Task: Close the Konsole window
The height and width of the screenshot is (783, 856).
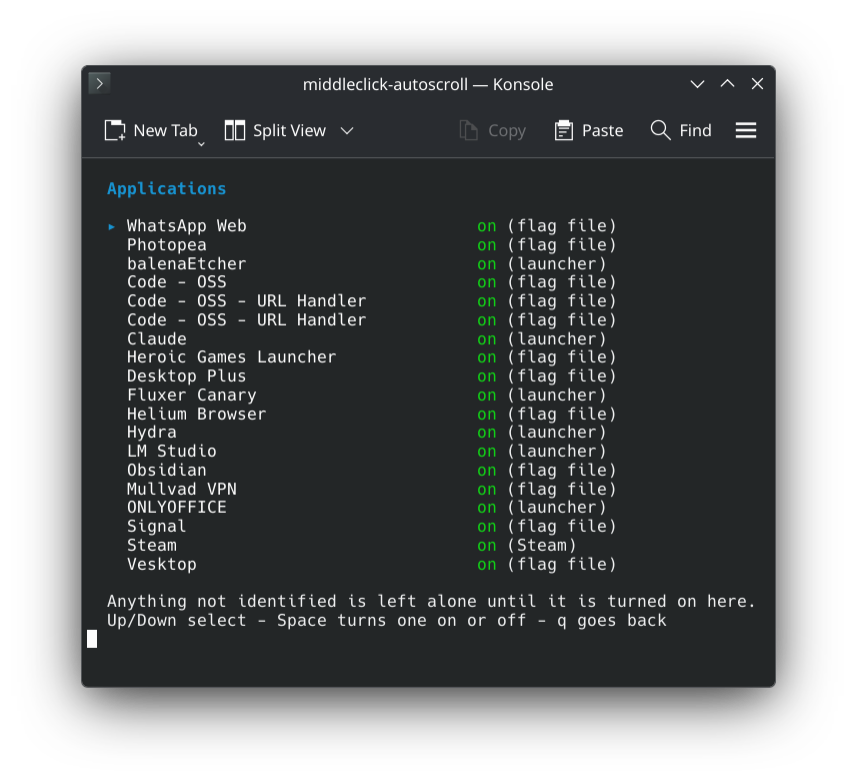Action: (x=757, y=84)
